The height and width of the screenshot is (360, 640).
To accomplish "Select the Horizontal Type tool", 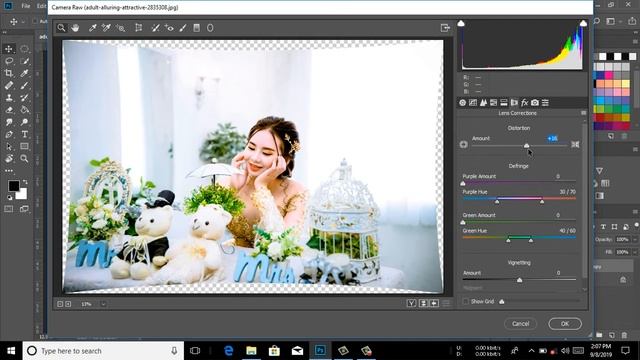I will [x=24, y=134].
